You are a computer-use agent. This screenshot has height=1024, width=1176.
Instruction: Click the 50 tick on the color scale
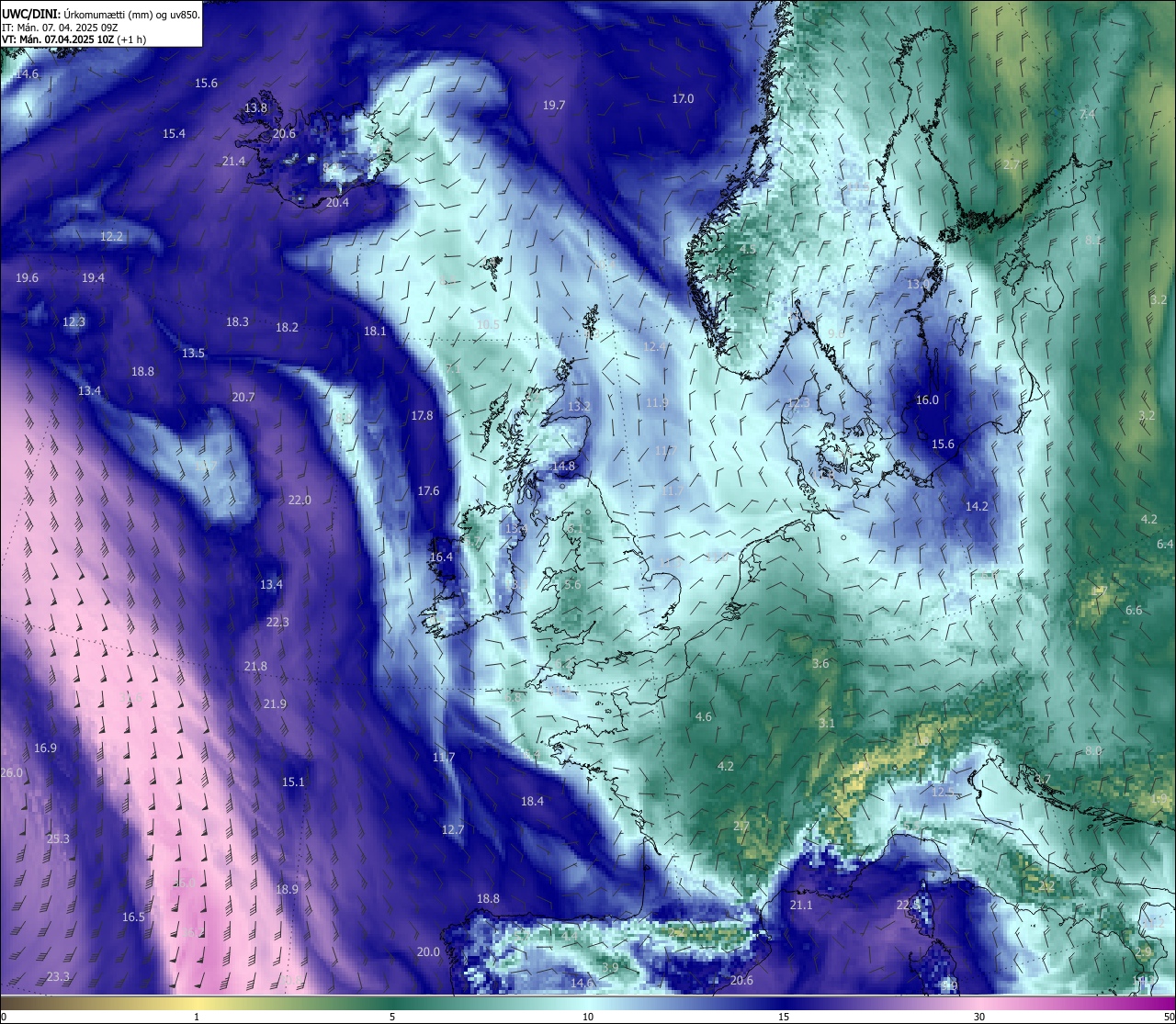[1169, 1017]
